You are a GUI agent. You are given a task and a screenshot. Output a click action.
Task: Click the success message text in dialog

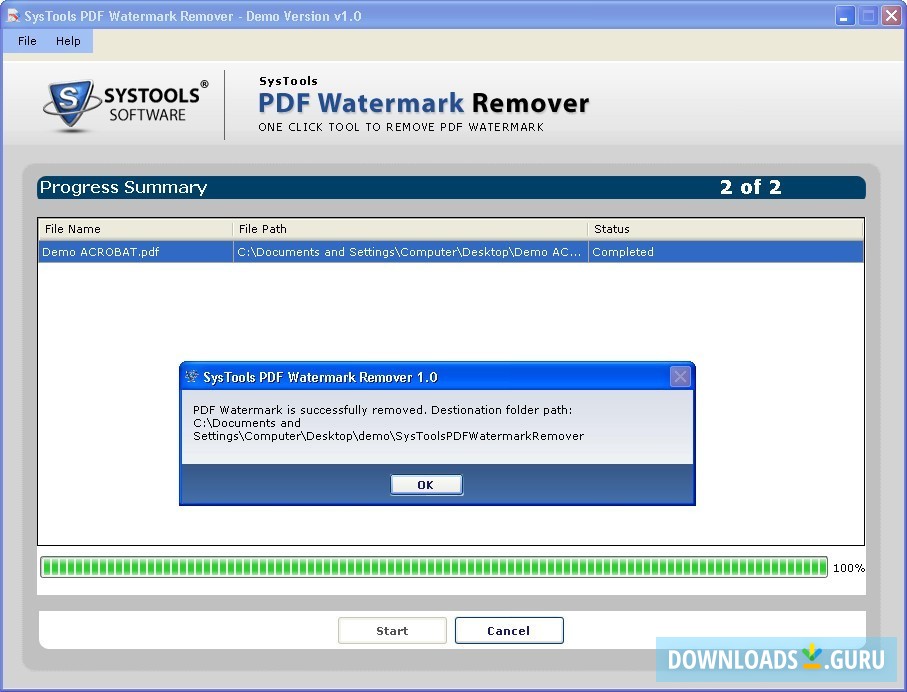point(388,423)
